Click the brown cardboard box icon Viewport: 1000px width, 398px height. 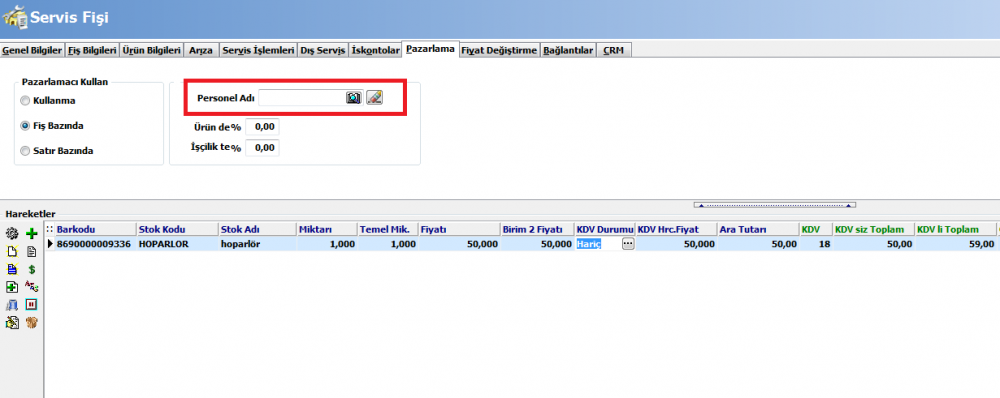(x=31, y=323)
